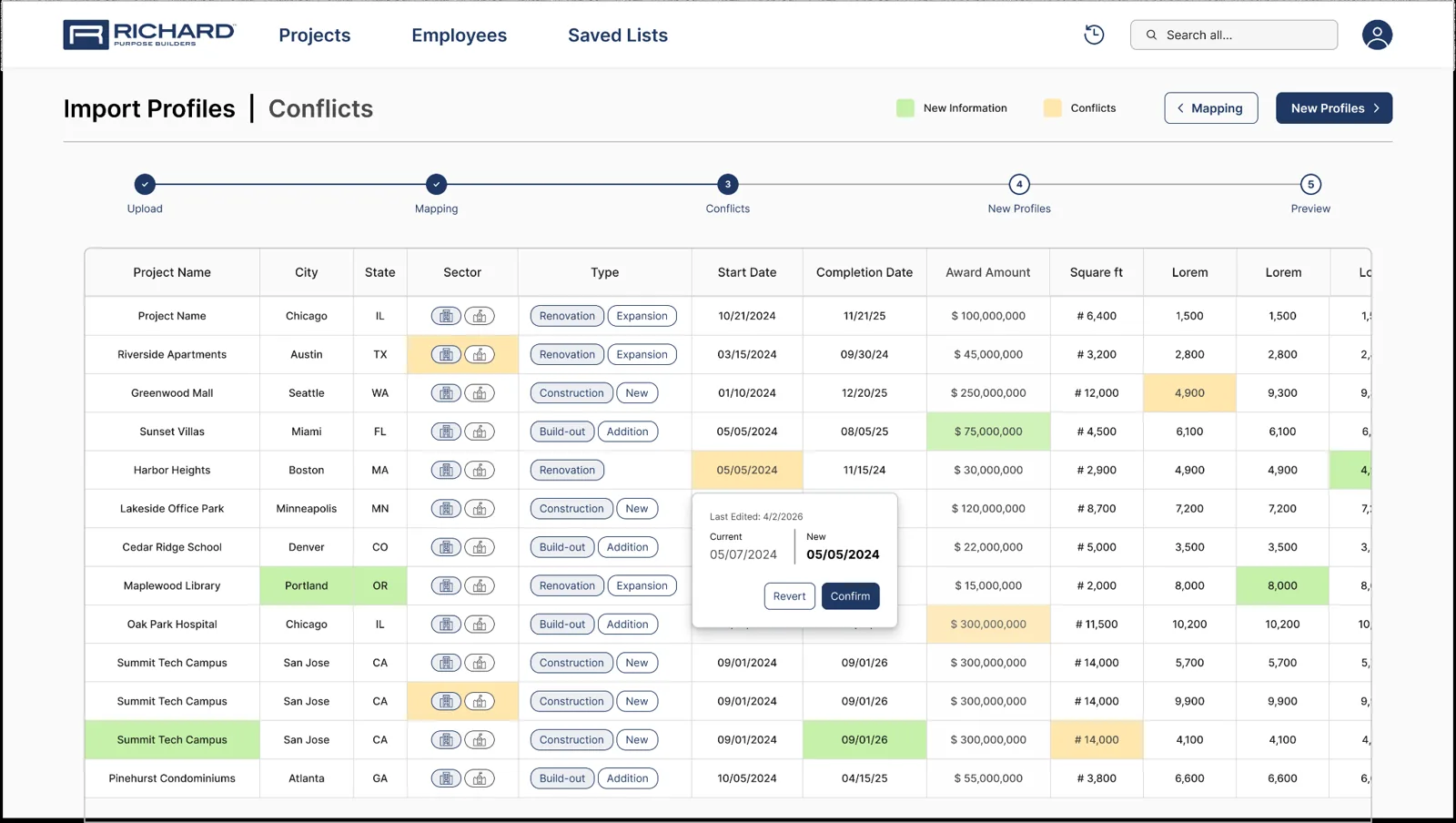Viewport: 1456px width, 823px height.
Task: Click the Upload step checkmark circle
Action: (x=145, y=184)
